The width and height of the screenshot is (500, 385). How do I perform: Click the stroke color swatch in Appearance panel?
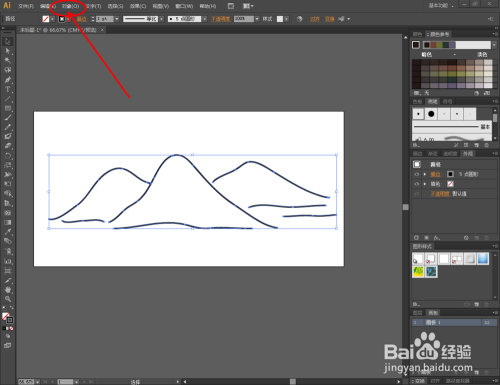click(x=450, y=174)
